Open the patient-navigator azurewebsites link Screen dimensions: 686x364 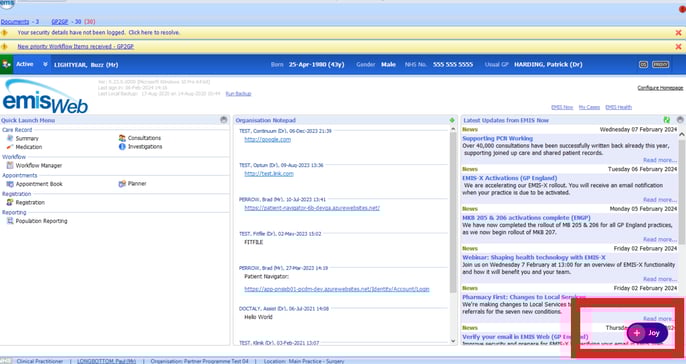point(312,208)
